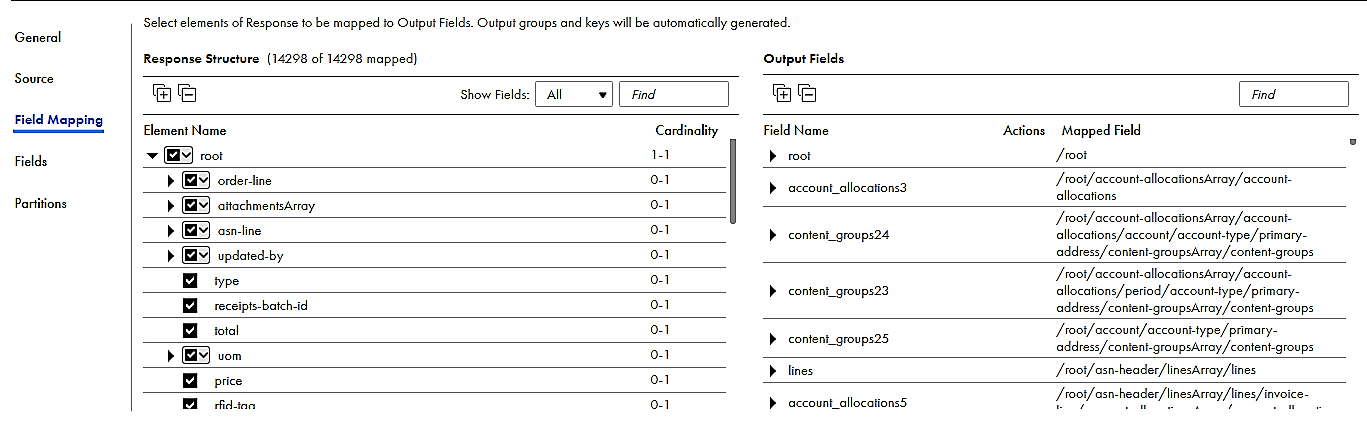The height and width of the screenshot is (432, 1367).
Task: Focus the Output Fields Find box
Action: (1293, 94)
